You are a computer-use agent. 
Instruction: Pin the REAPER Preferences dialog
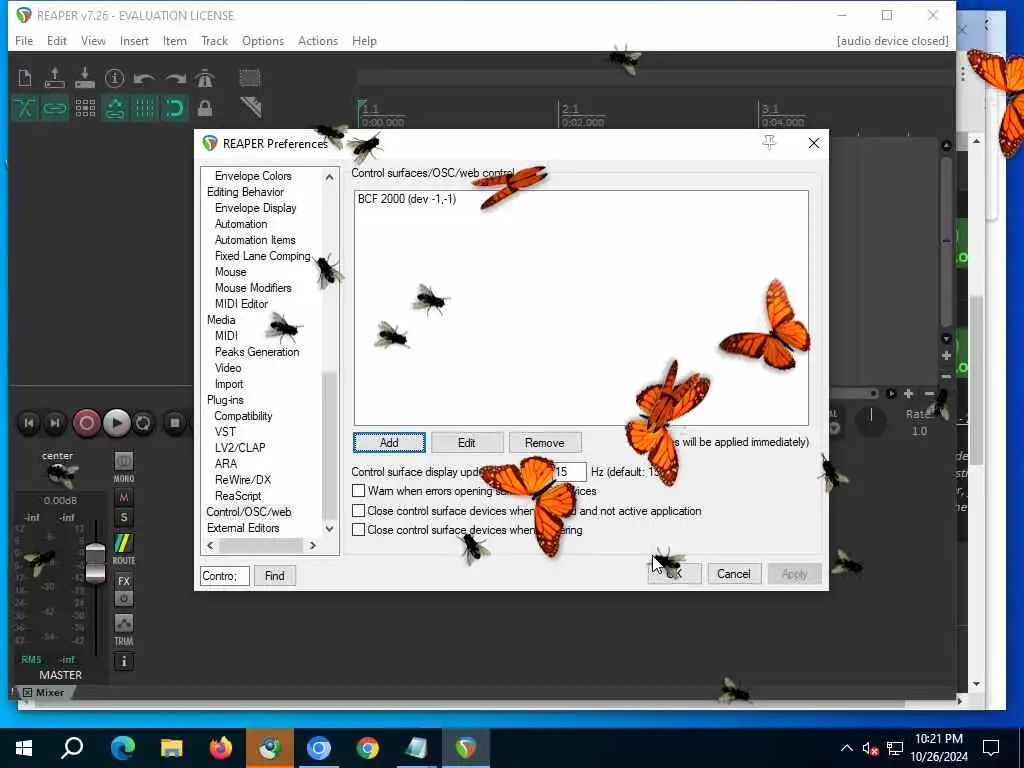point(769,143)
